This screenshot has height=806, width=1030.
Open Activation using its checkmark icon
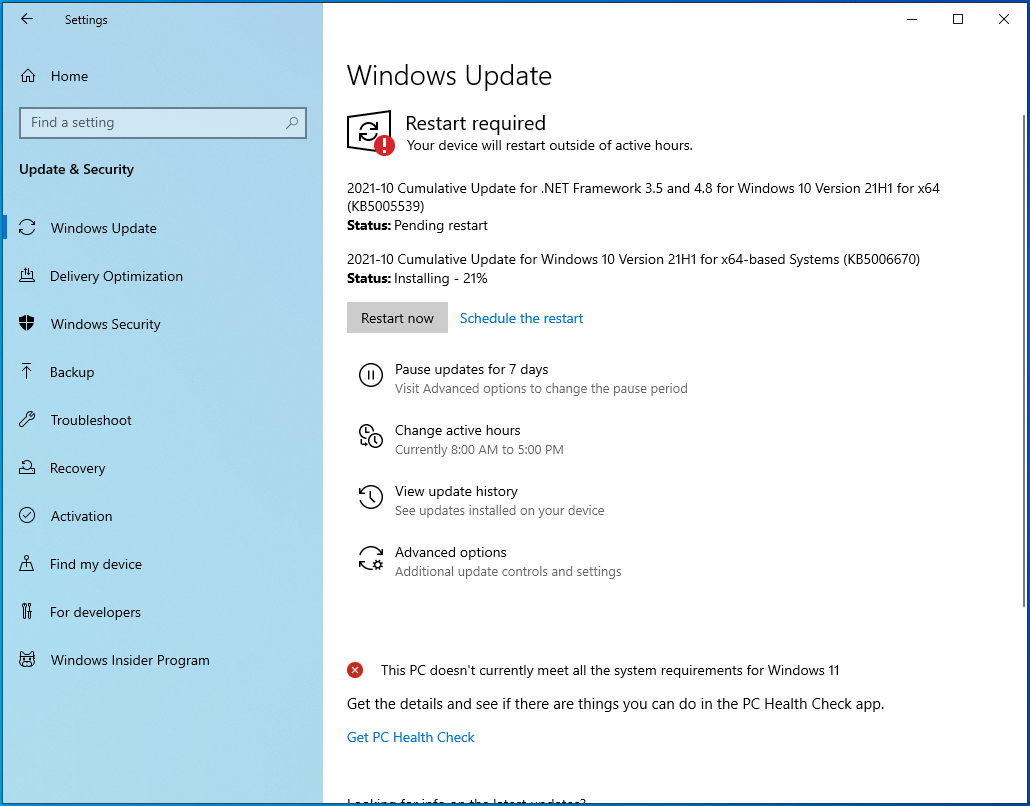29,516
